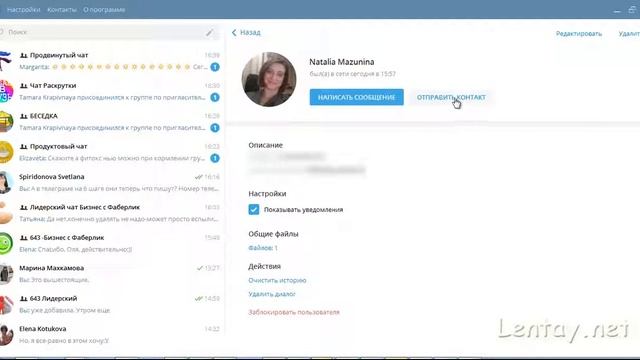Click unread badge on Продуктовый чат
Viewport: 640px width, 360px height.
pyautogui.click(x=215, y=158)
